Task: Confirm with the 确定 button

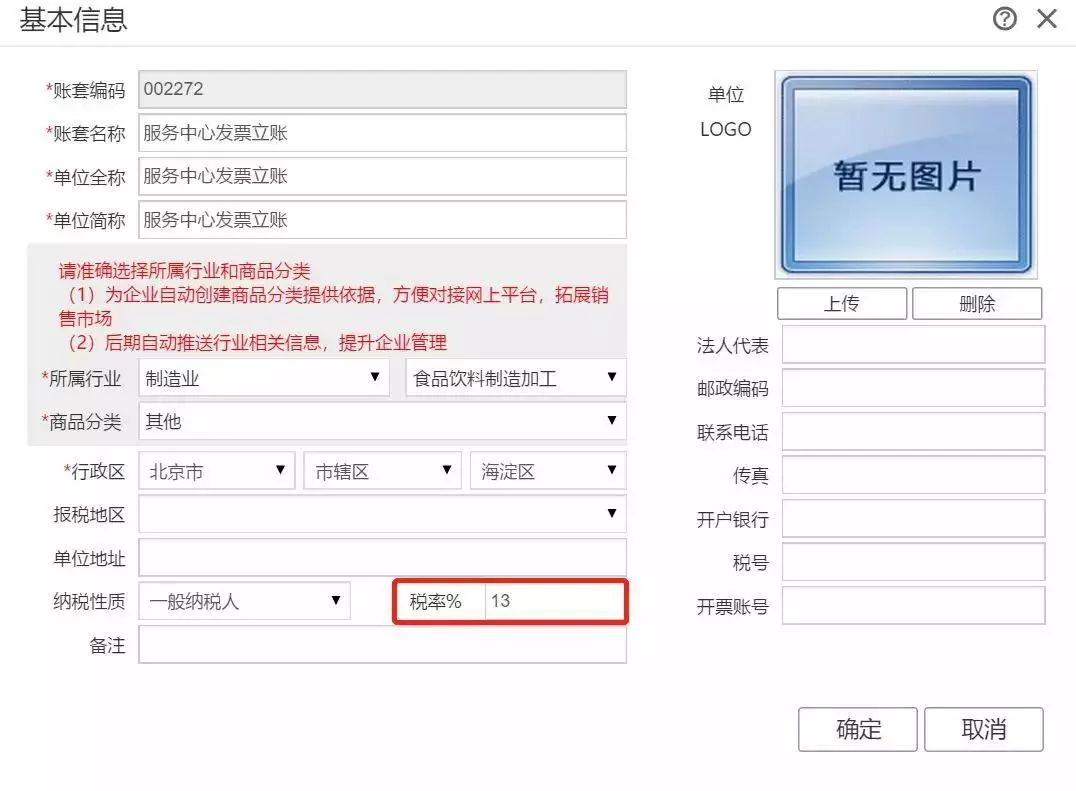Action: (858, 729)
